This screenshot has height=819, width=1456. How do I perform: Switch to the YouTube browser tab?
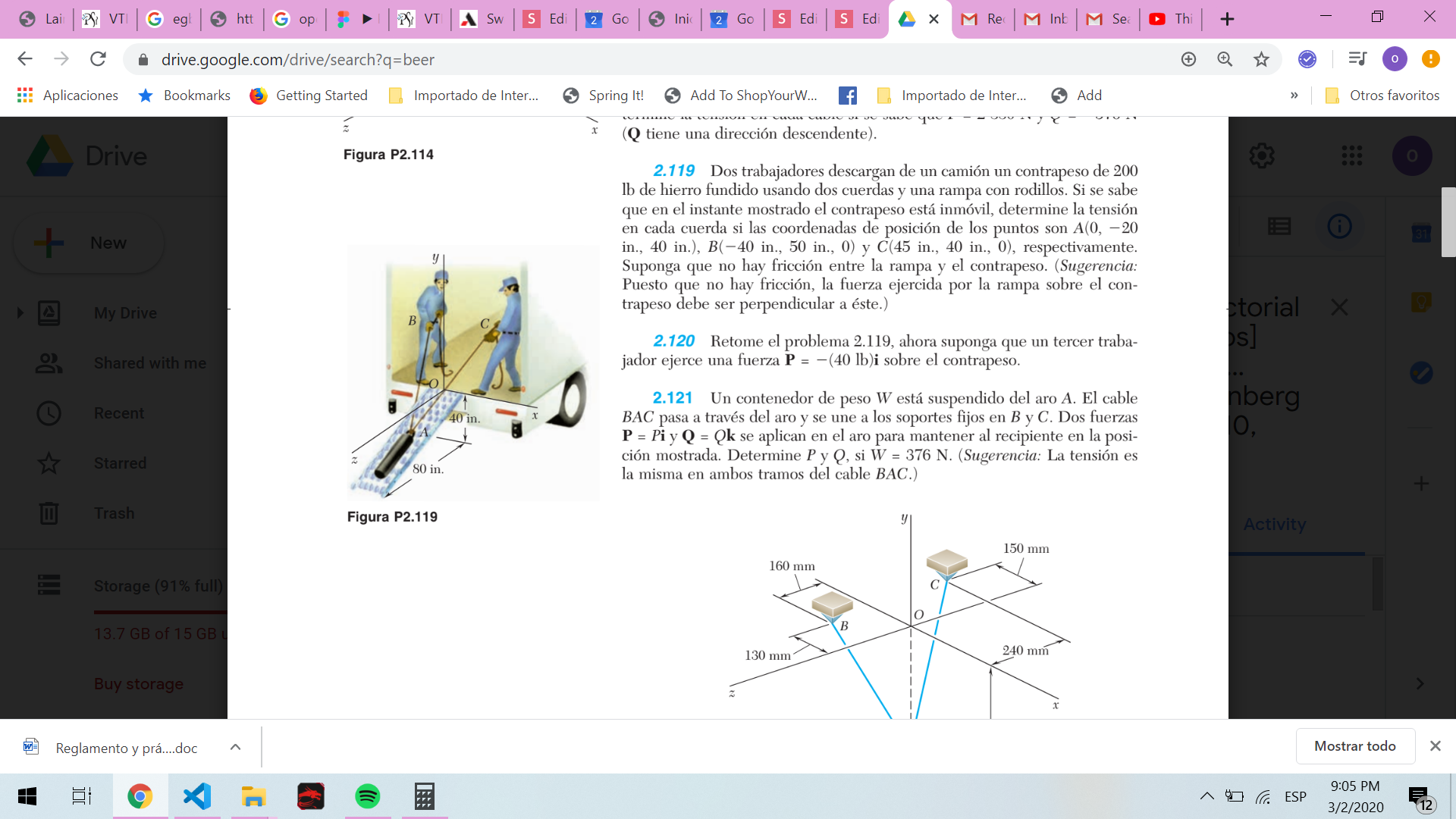1172,19
